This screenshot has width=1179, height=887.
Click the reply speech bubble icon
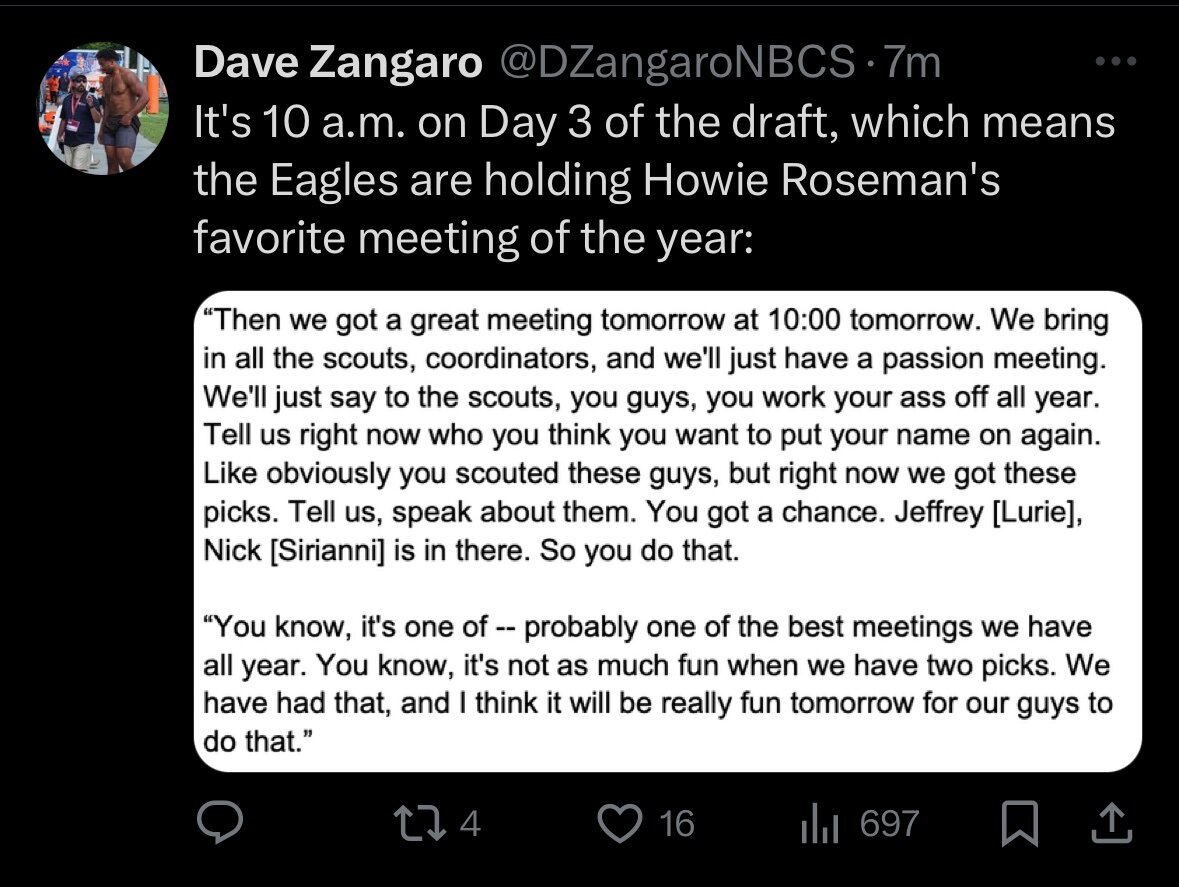tap(216, 823)
